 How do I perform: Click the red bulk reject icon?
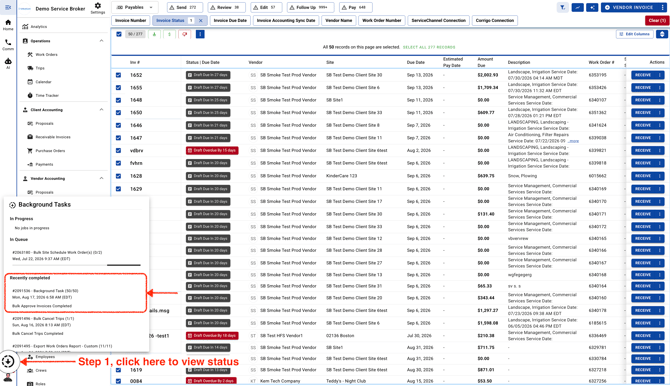185,34
